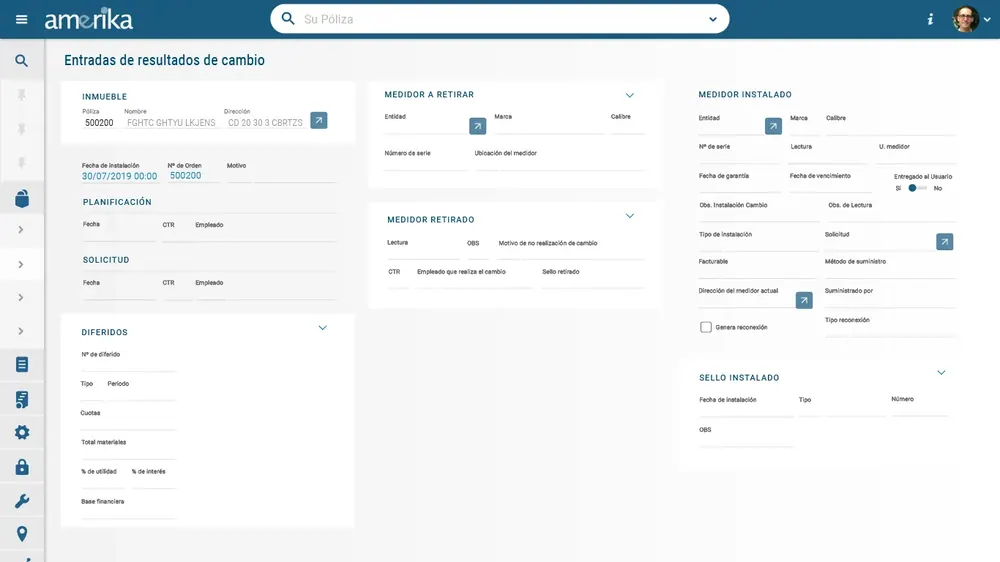
Task: Collapse the Medidor Retirado section
Action: pyautogui.click(x=629, y=216)
